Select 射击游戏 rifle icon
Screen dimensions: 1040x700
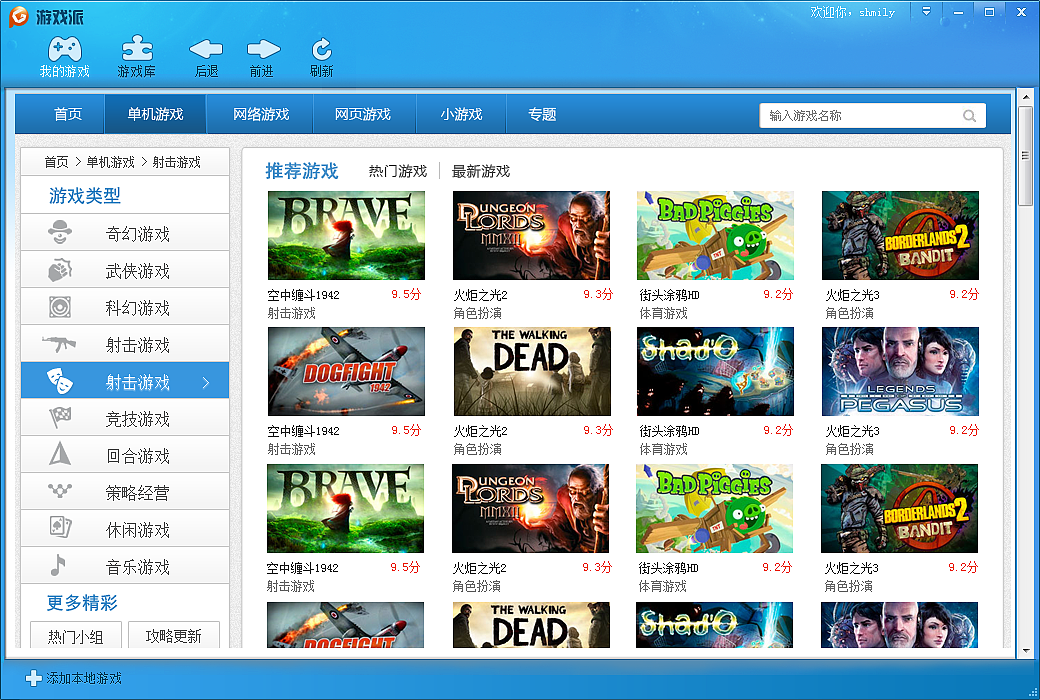[x=59, y=344]
